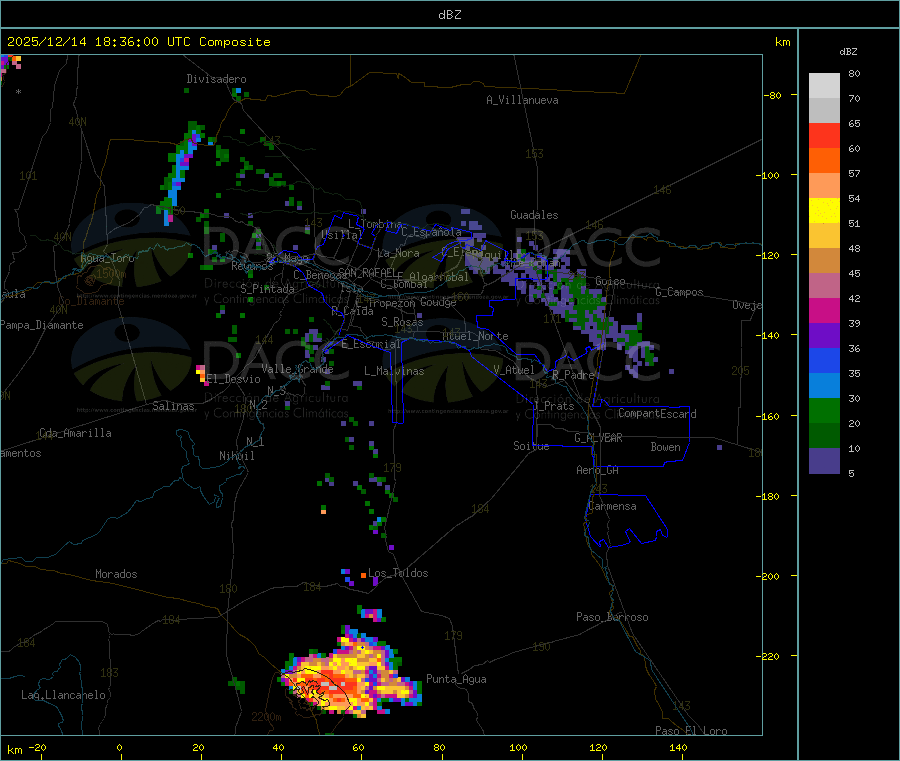
Task: Click the S_Pintada map label
Action: [267, 289]
